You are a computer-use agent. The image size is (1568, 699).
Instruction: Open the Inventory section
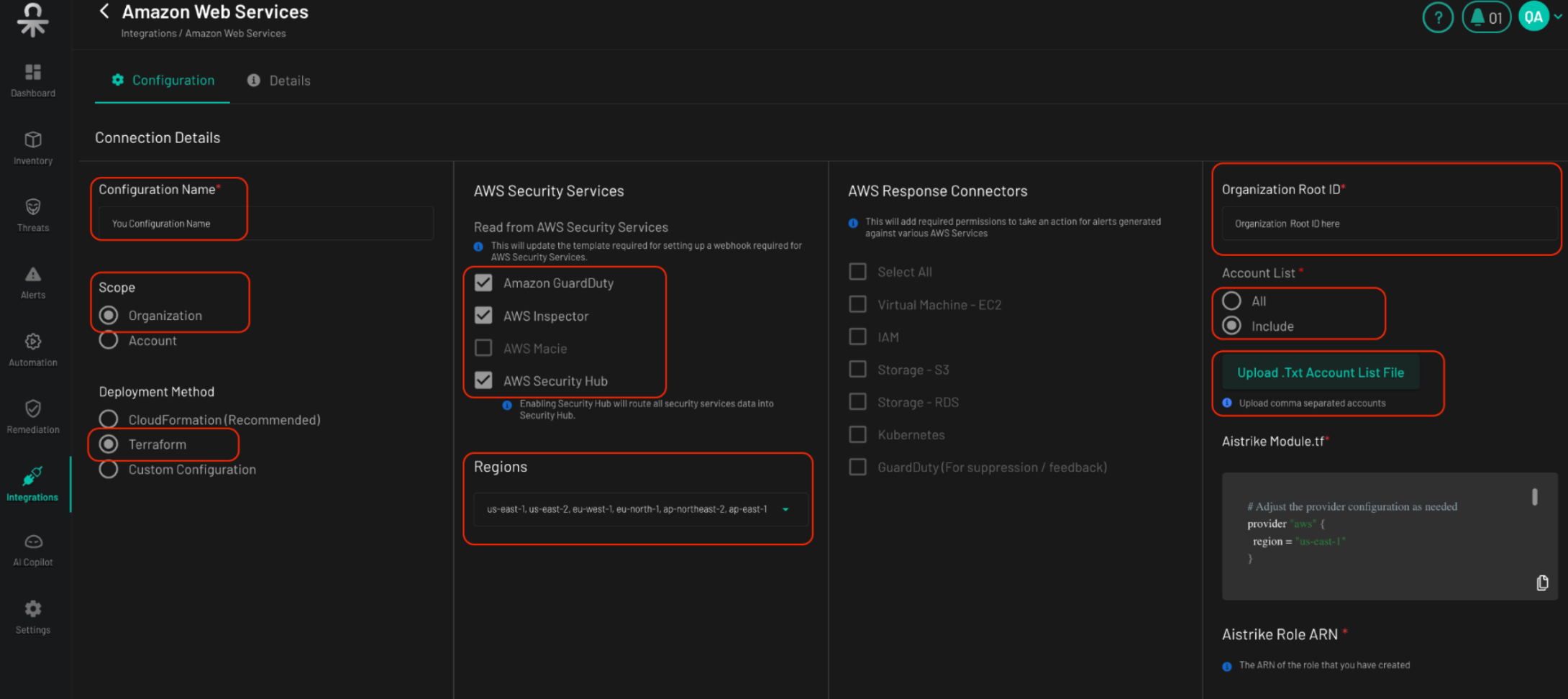tap(33, 148)
